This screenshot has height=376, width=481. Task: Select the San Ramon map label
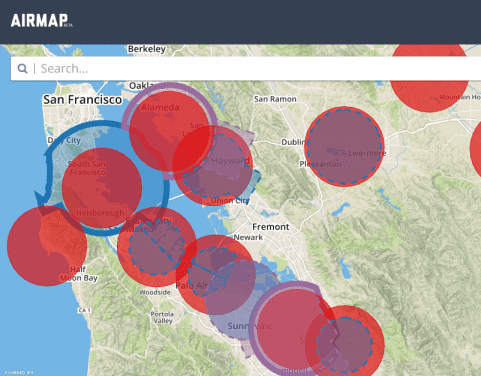coord(275,99)
